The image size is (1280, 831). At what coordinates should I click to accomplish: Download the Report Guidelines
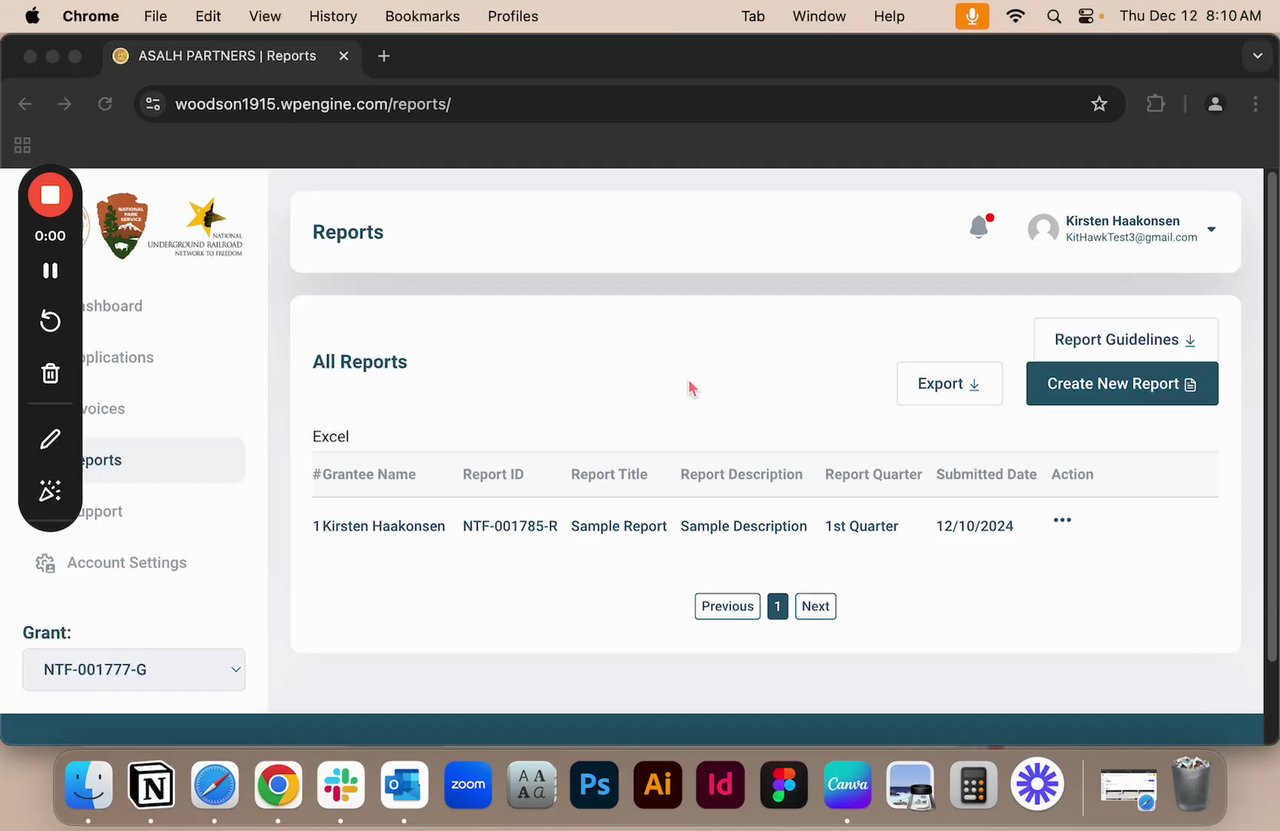(1125, 340)
